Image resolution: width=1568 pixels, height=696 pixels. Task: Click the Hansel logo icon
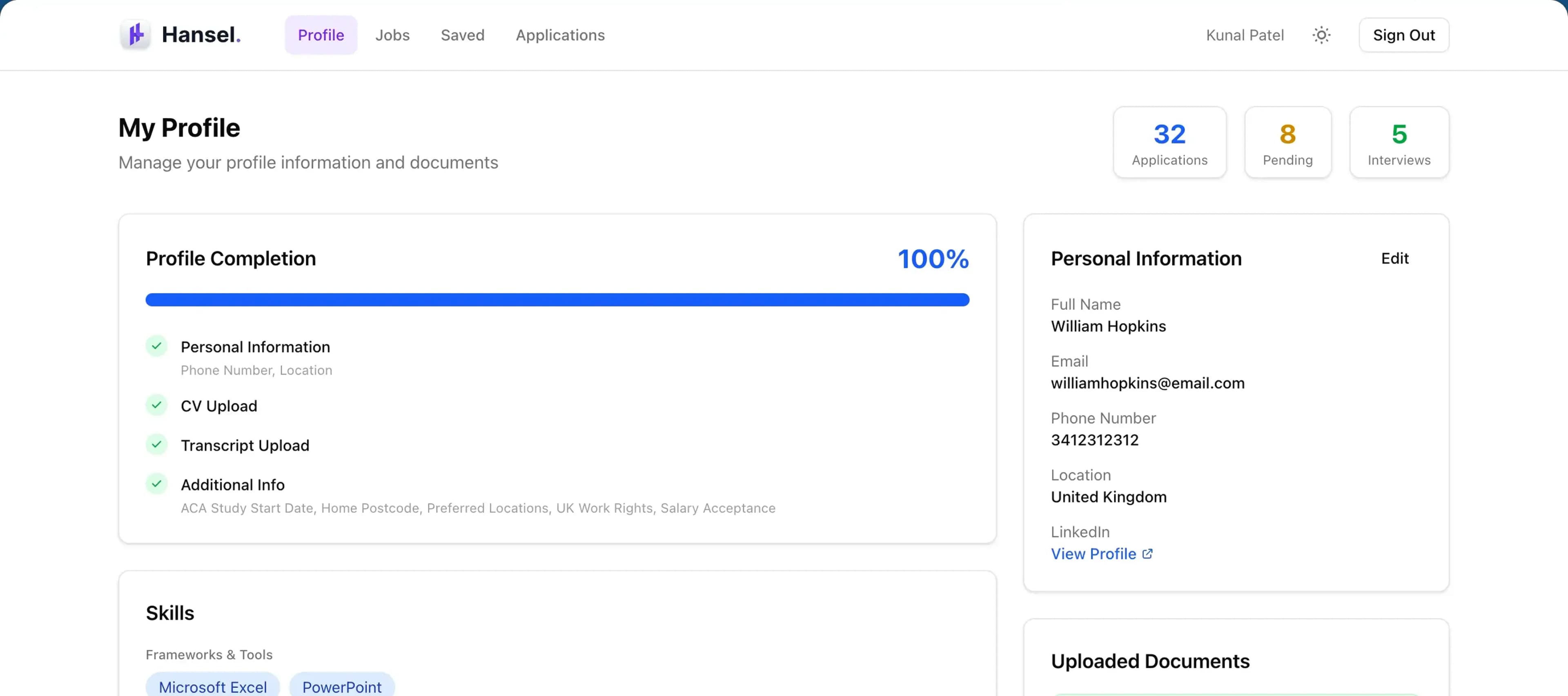[135, 35]
